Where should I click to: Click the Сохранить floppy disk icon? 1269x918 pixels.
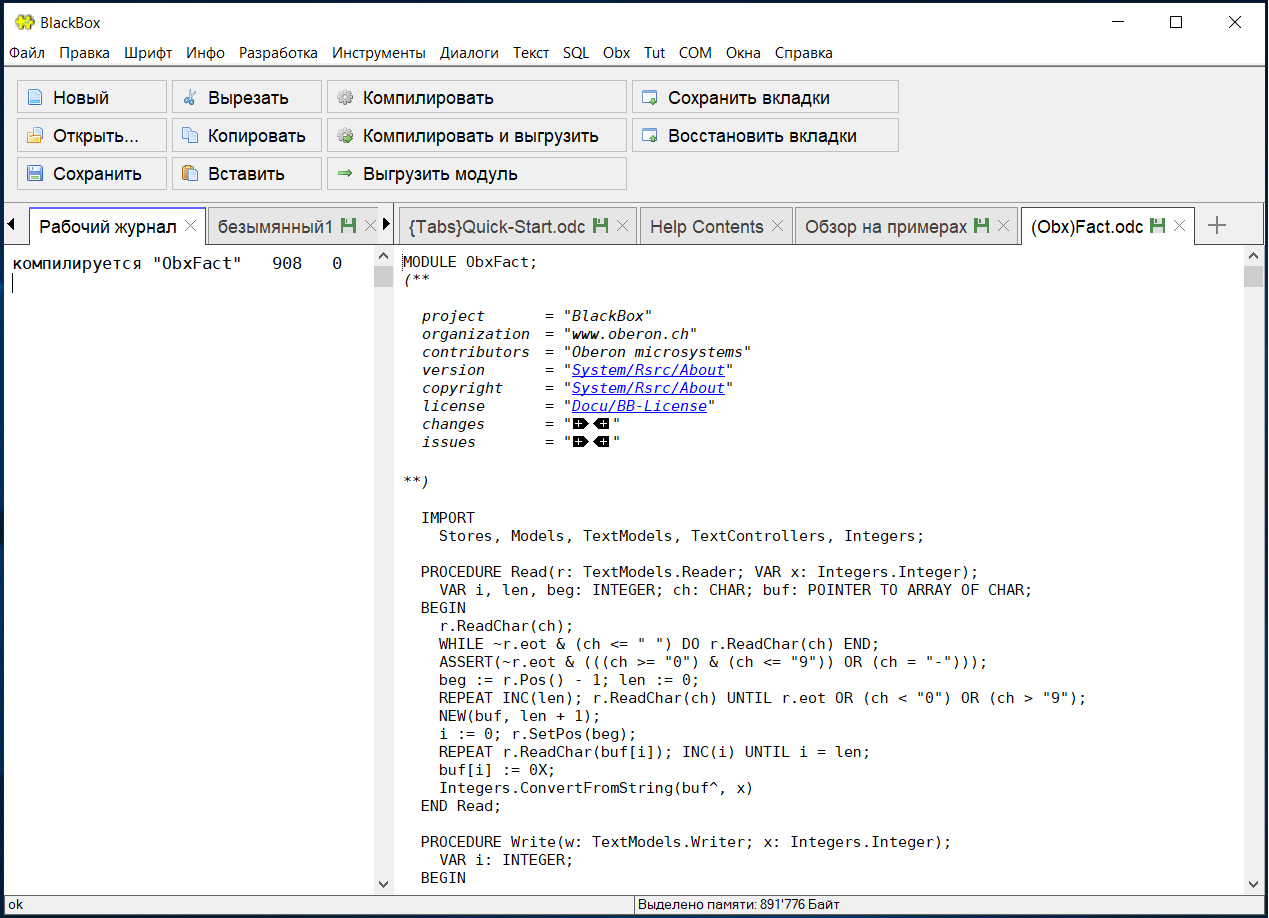tap(35, 174)
